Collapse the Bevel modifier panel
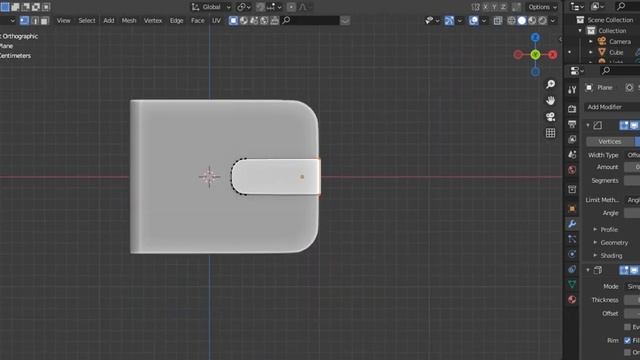 [588, 125]
